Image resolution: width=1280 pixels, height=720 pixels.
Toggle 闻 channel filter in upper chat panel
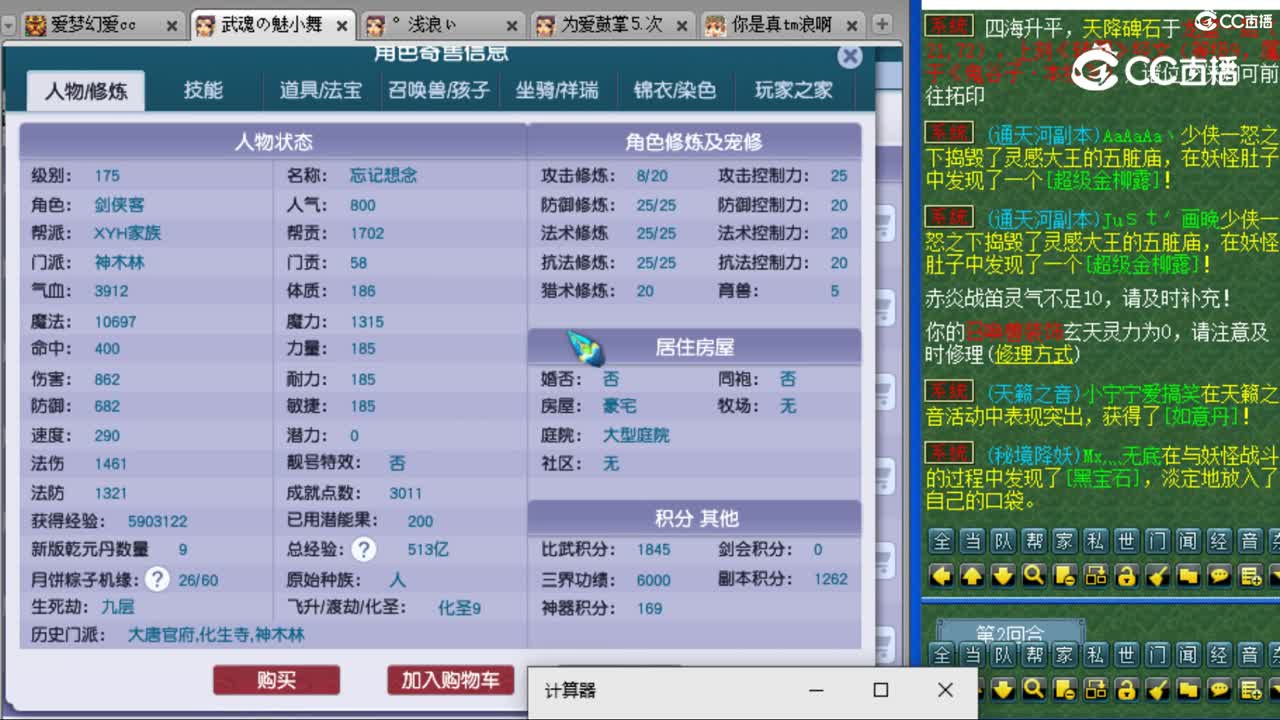pos(1188,542)
